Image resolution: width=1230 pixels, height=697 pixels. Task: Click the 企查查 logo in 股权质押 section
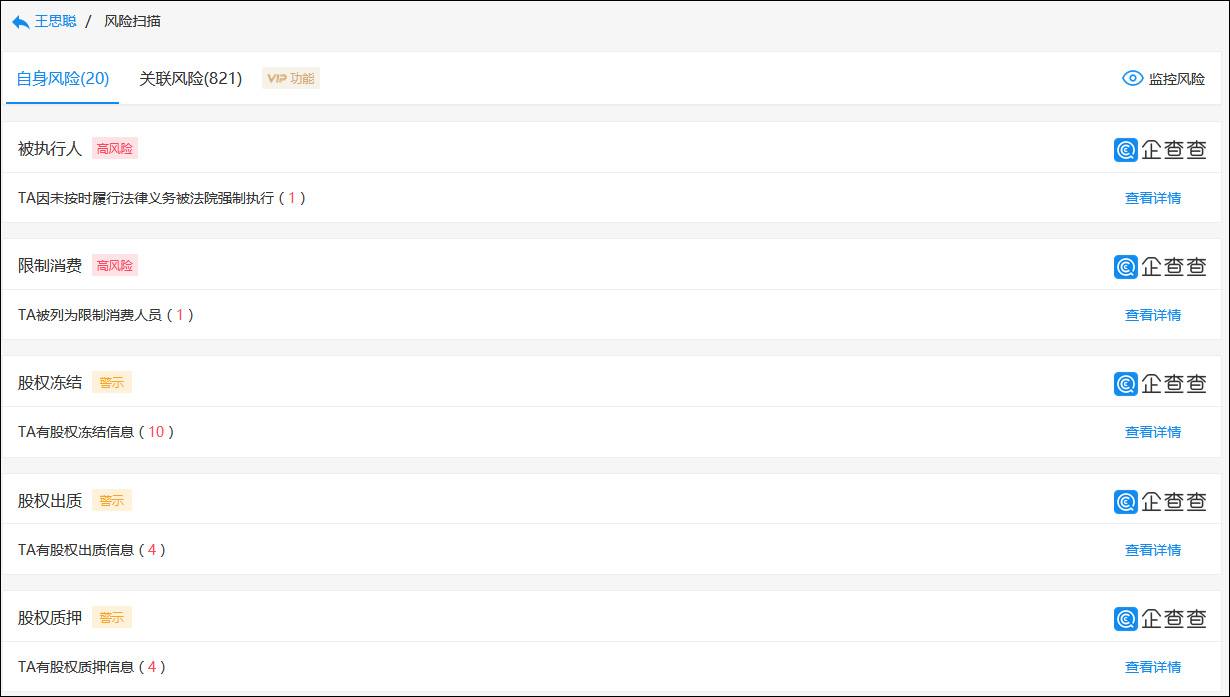coord(1160,618)
